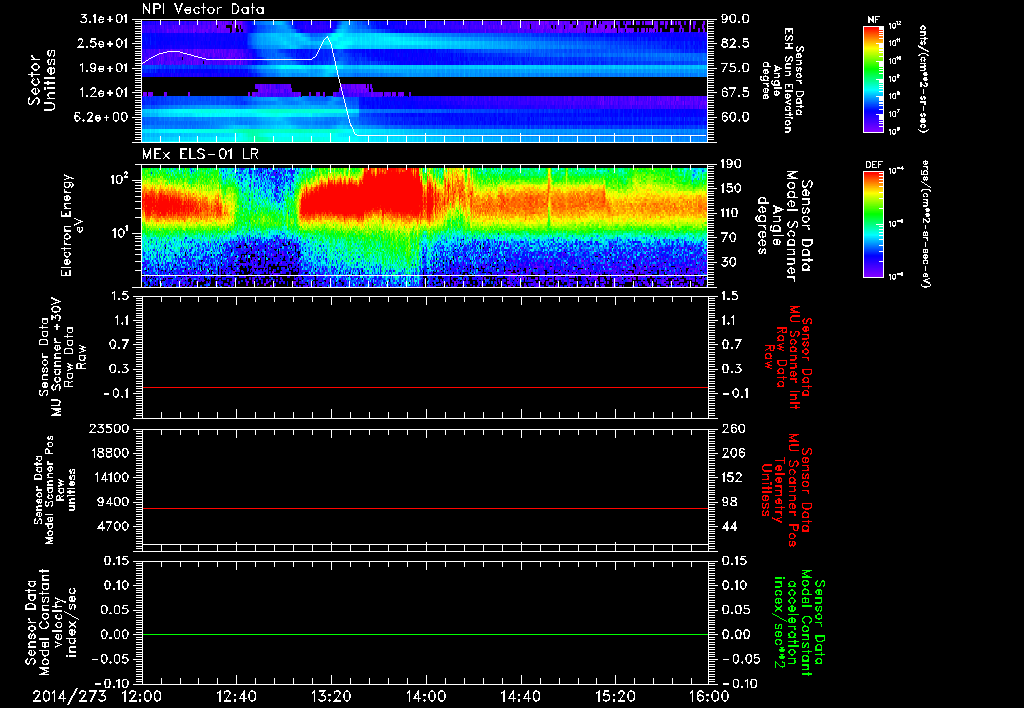Click the "60.0" Sun Elevation tick label

coord(735,118)
